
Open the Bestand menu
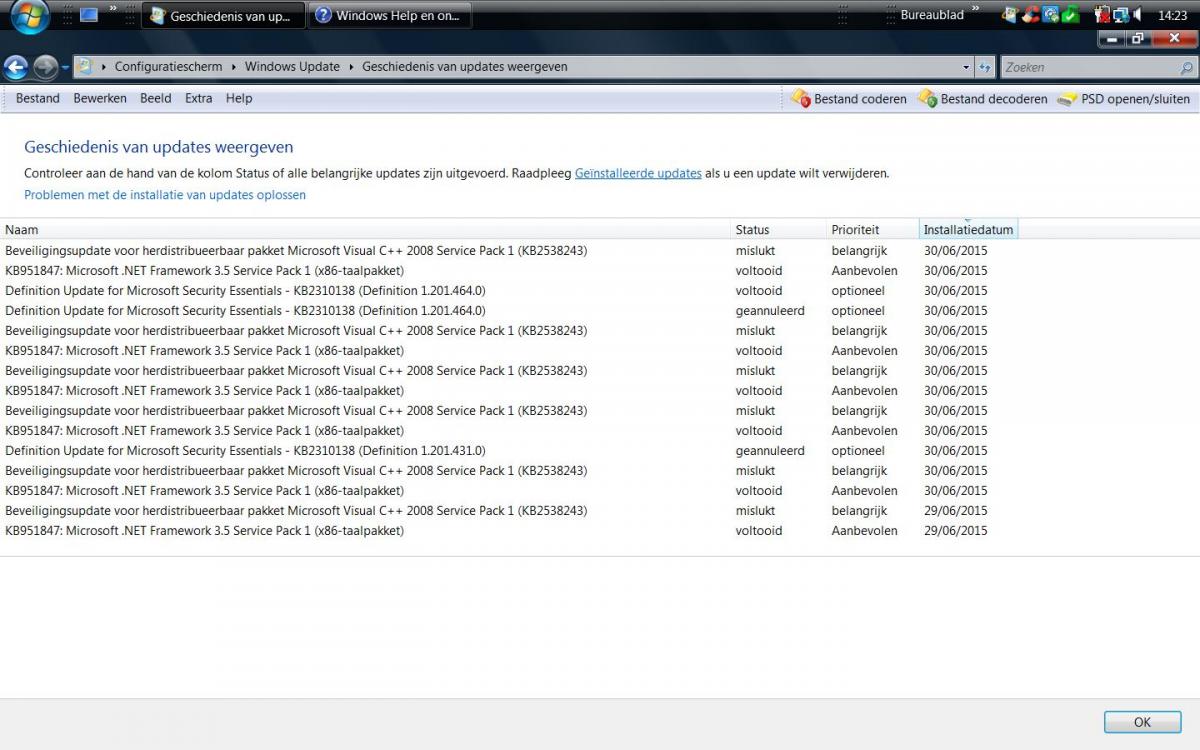coord(38,98)
